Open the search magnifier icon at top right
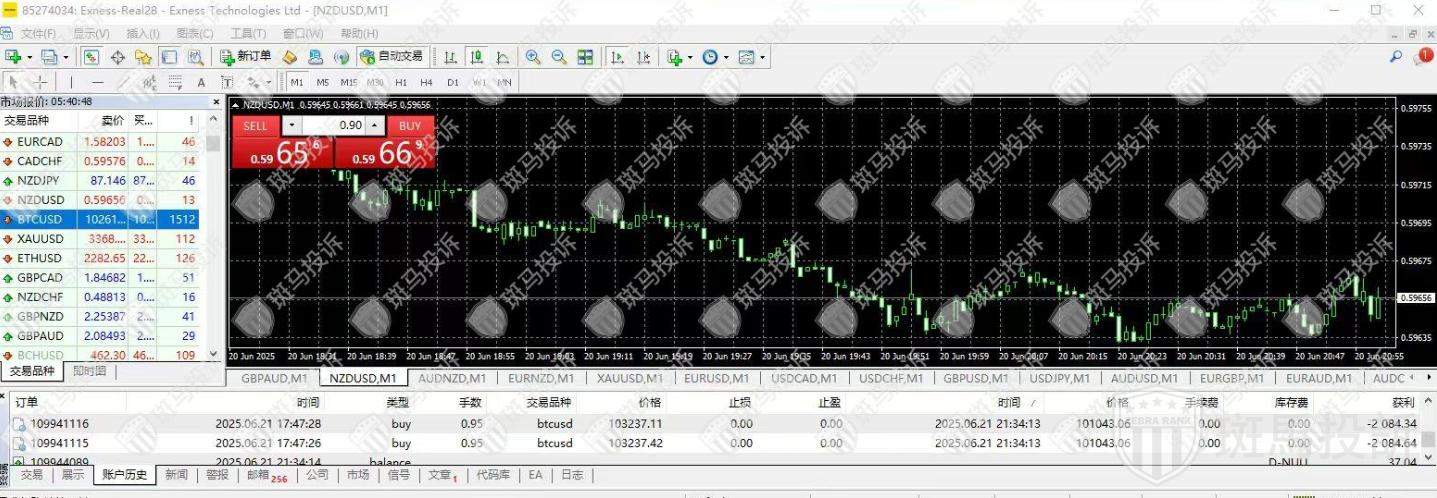Viewport: 1437px width, 498px height. pyautogui.click(x=1396, y=57)
